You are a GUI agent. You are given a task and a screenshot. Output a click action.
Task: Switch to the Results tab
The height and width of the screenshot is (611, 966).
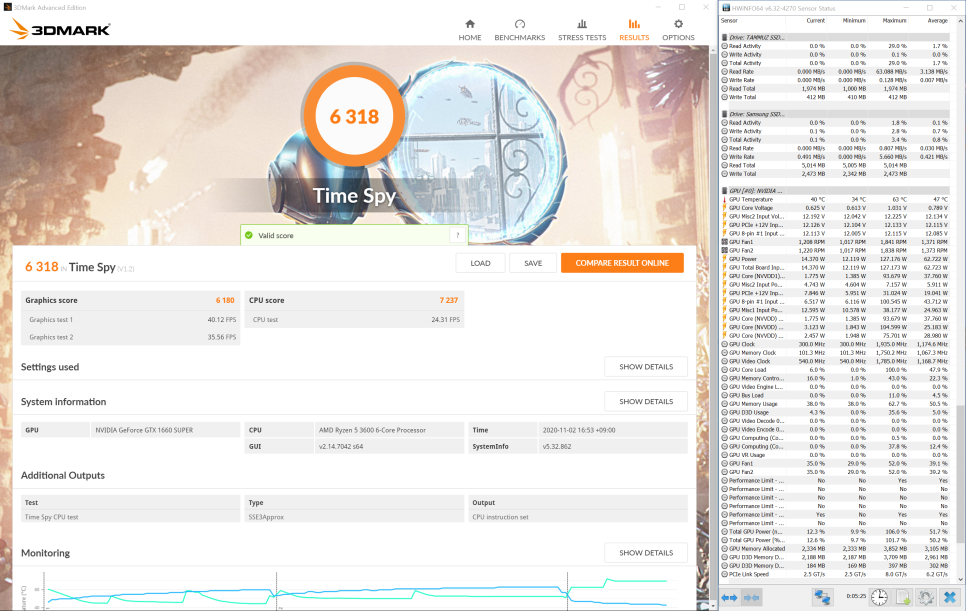(633, 30)
